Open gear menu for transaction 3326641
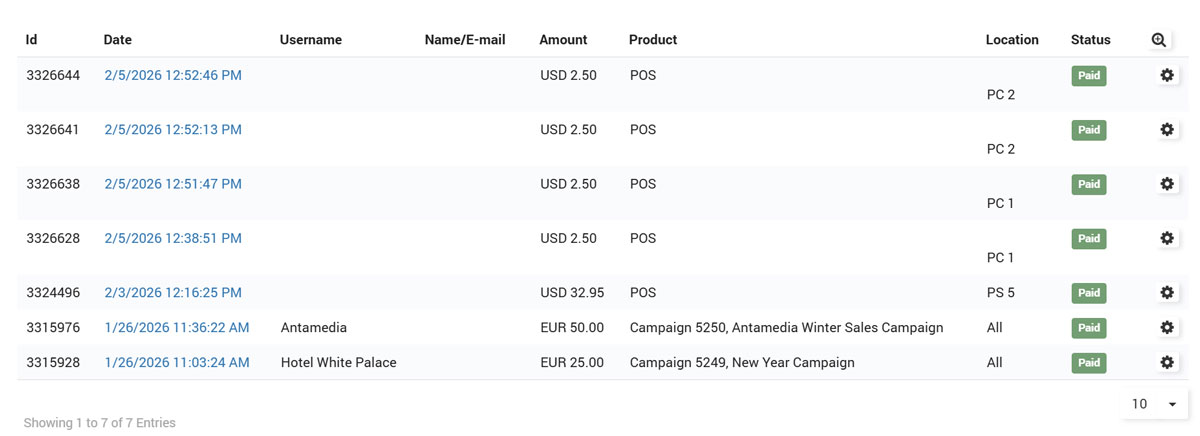This screenshot has height=436, width=1200. [x=1166, y=129]
